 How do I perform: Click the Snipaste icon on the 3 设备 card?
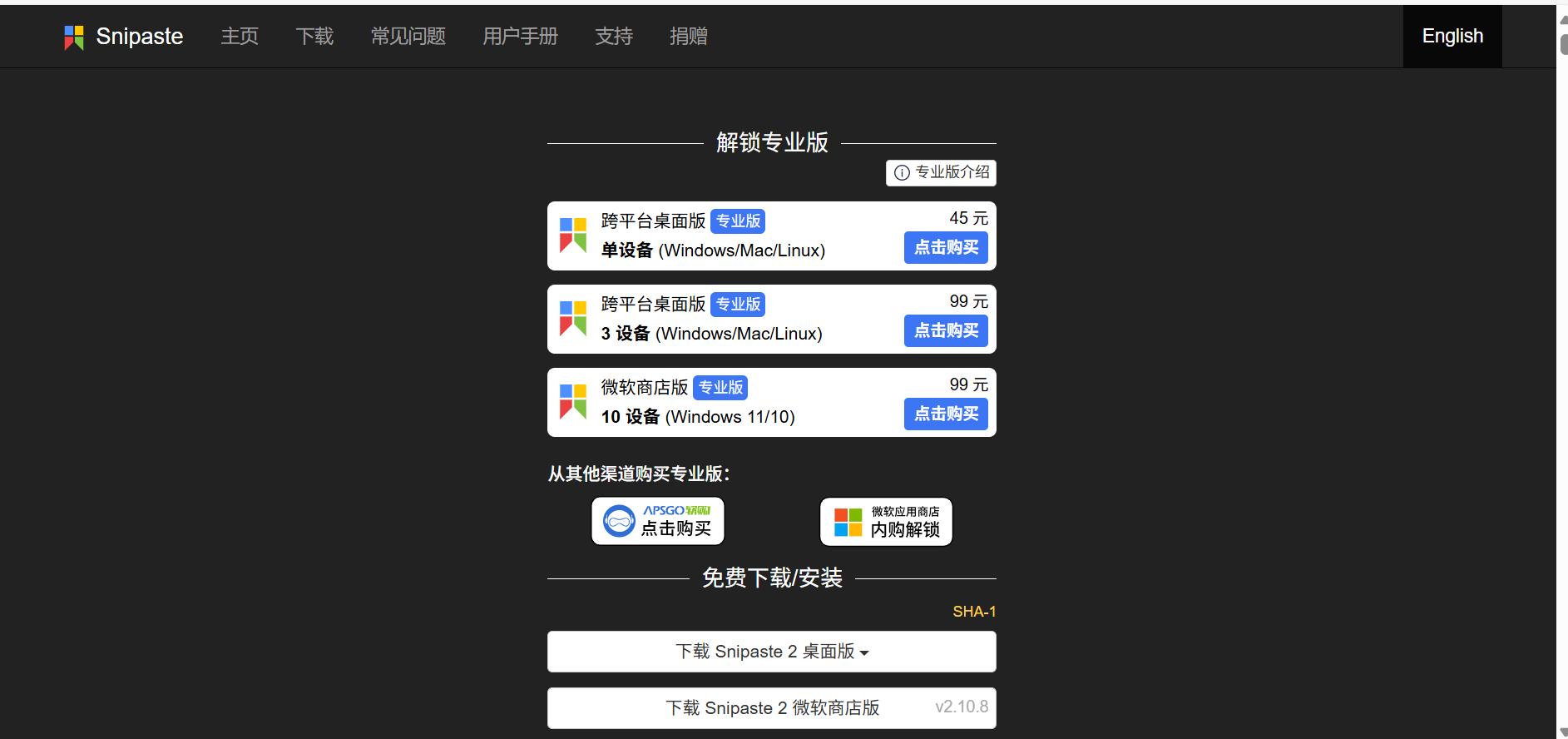[573, 319]
